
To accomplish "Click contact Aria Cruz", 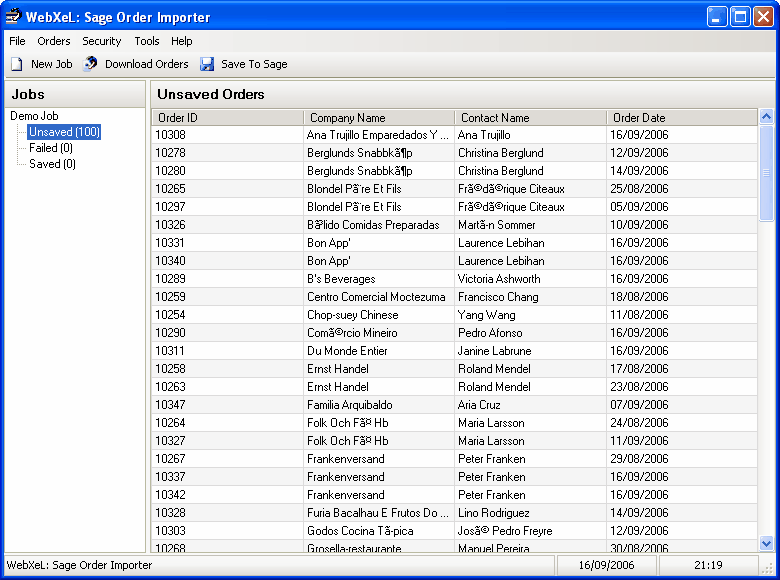I will (x=479, y=405).
